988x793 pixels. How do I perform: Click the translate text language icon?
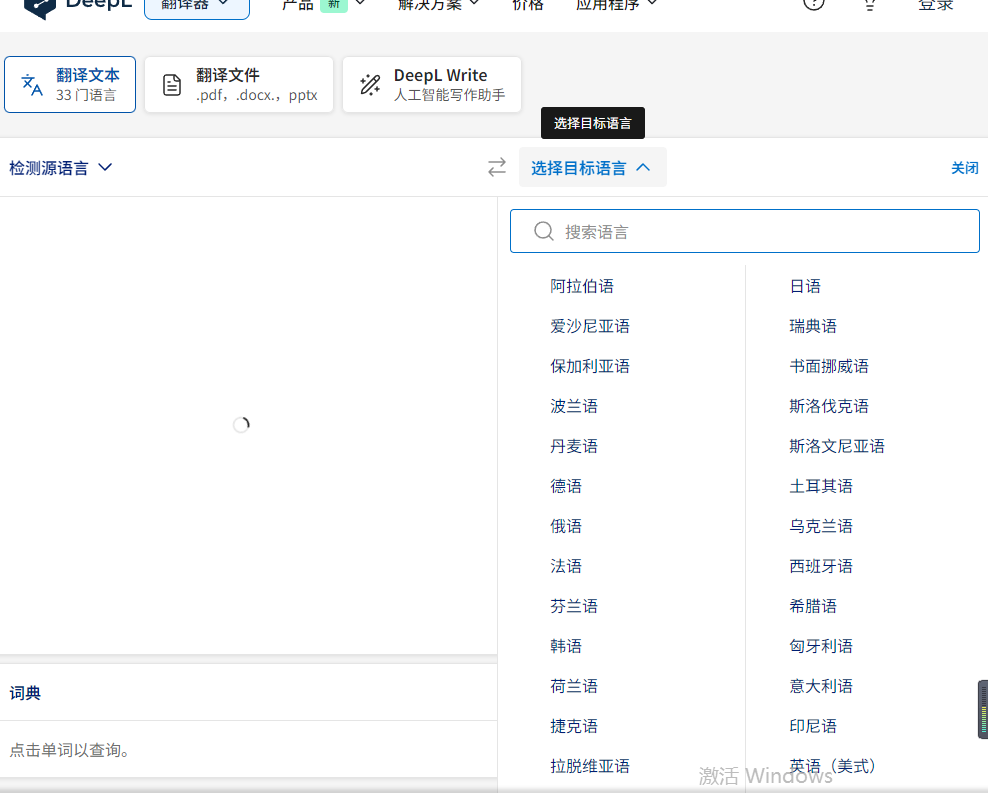click(x=32, y=84)
